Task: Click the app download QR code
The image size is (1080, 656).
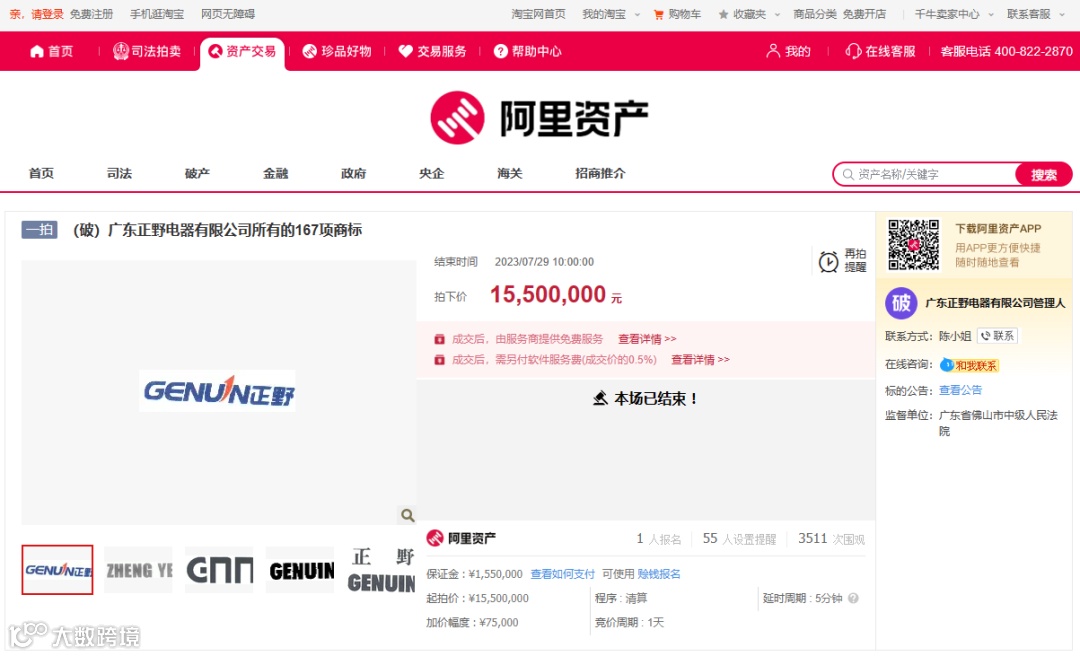Action: 913,245
